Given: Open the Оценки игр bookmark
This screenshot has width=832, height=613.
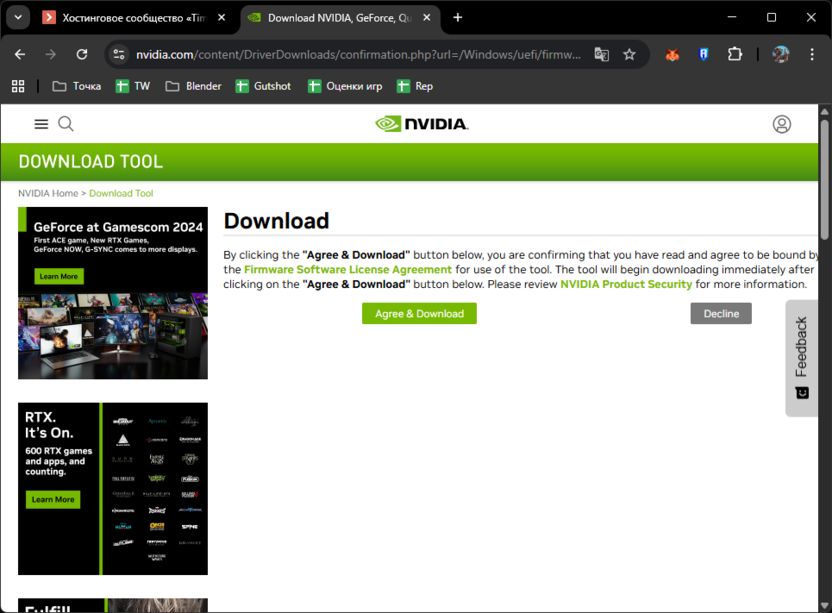Looking at the screenshot, I should coord(345,86).
